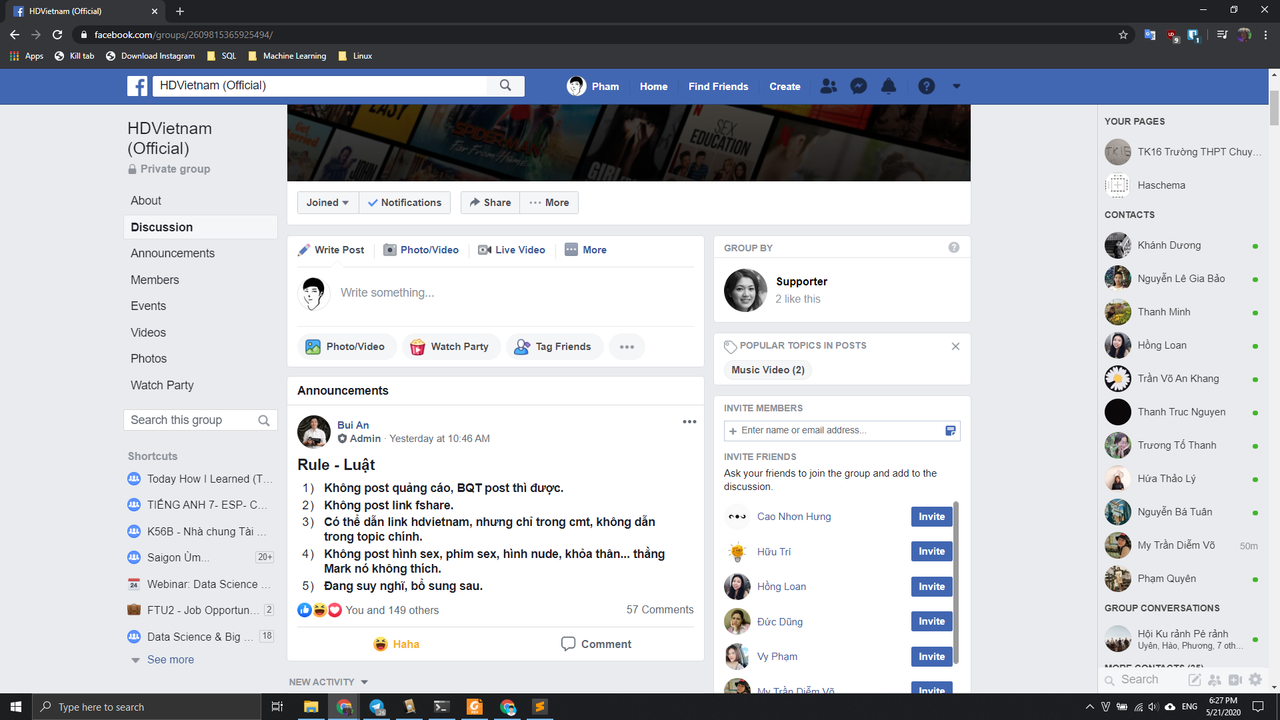Click the Write something text field
Image resolution: width=1280 pixels, height=720 pixels.
coord(515,293)
